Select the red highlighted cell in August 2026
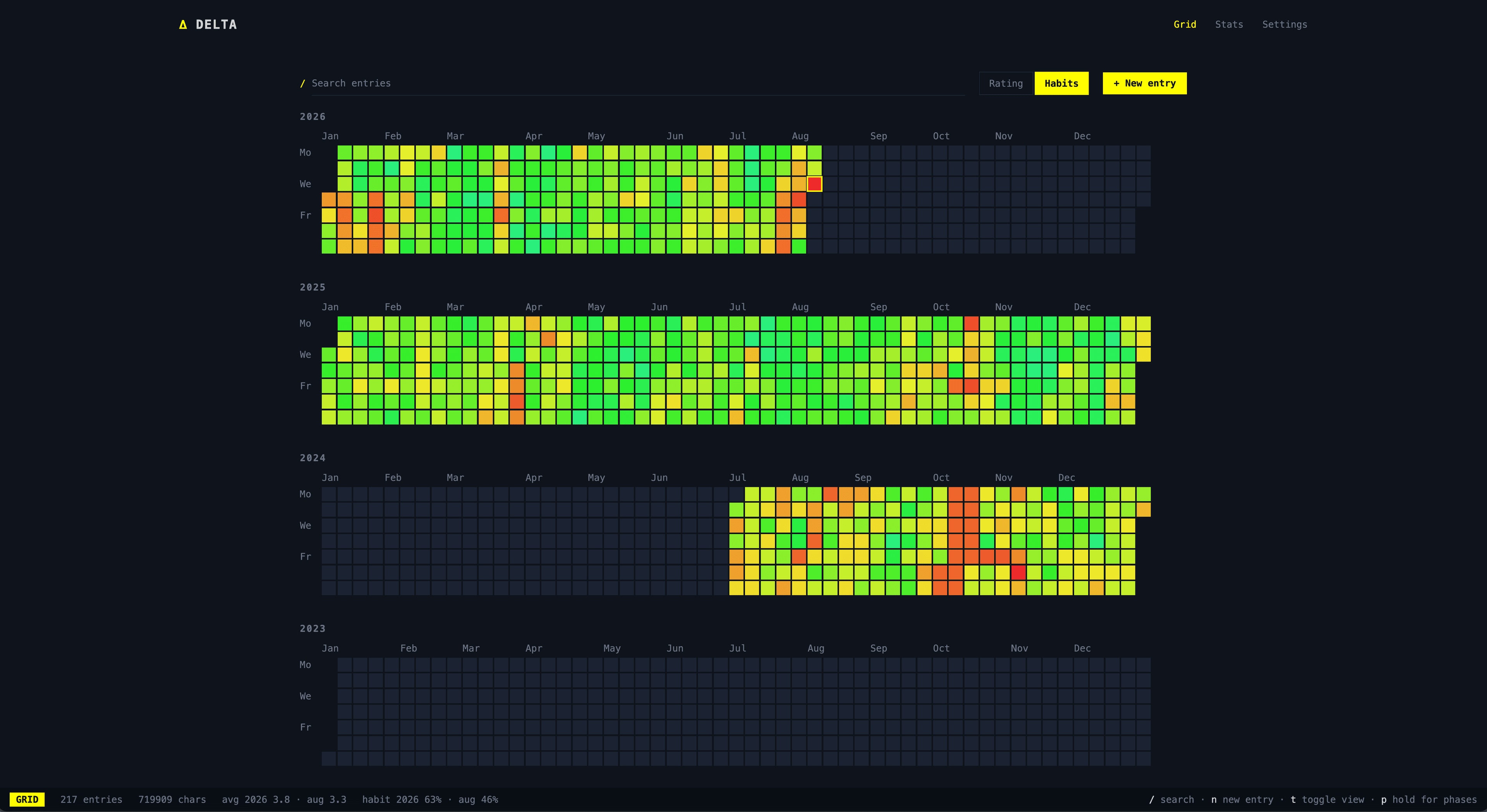The image size is (1487, 812). 814,184
